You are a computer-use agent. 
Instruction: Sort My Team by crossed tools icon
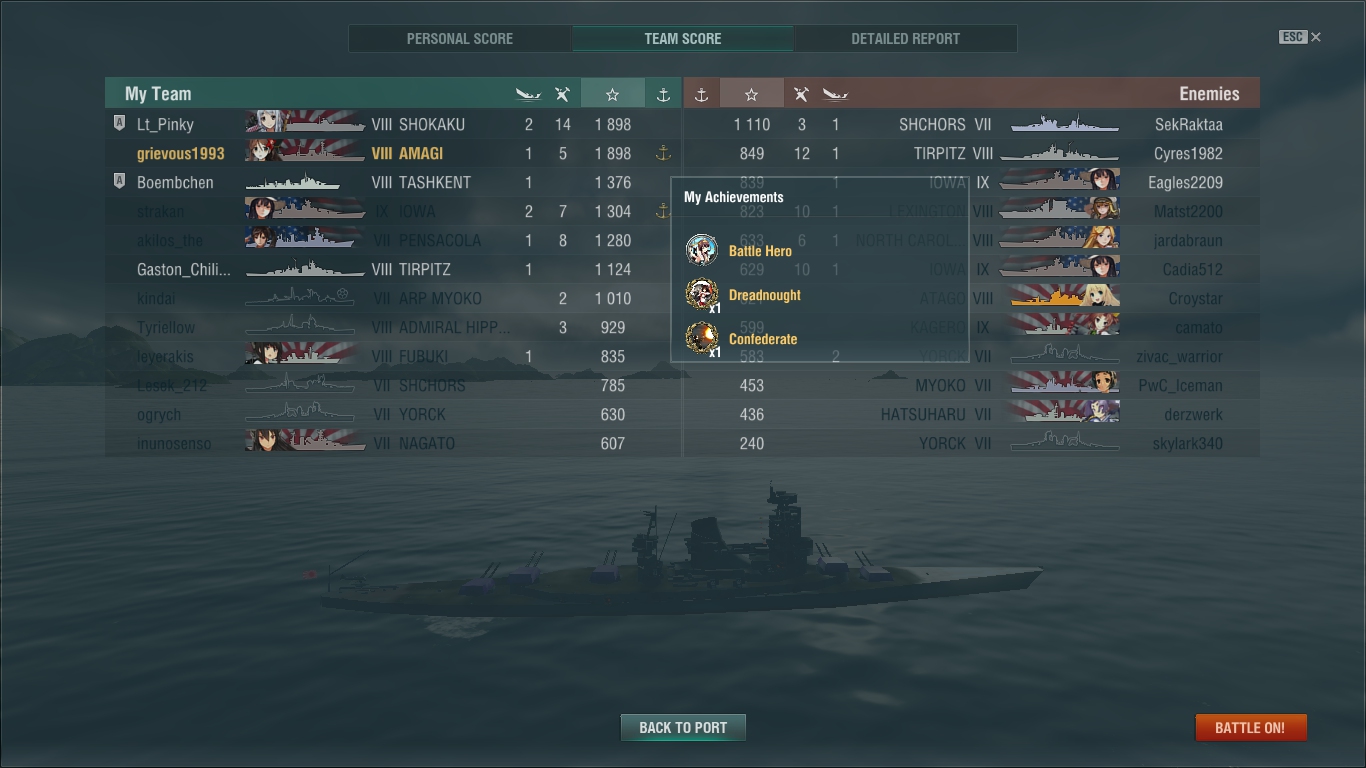[562, 94]
